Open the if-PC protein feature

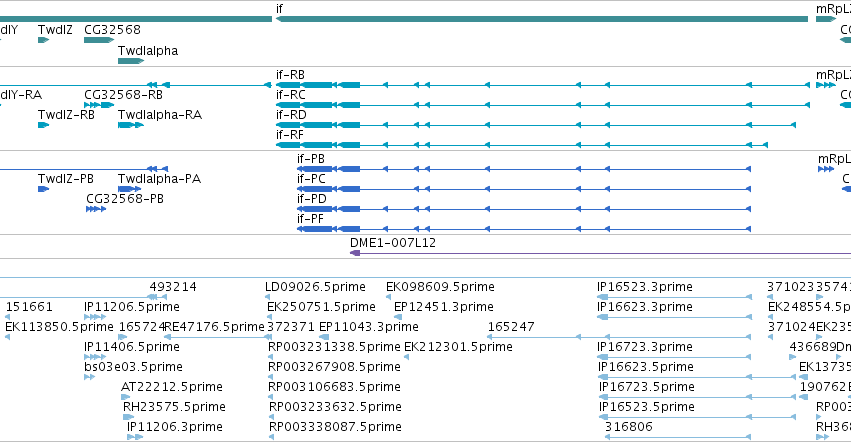(x=524, y=190)
